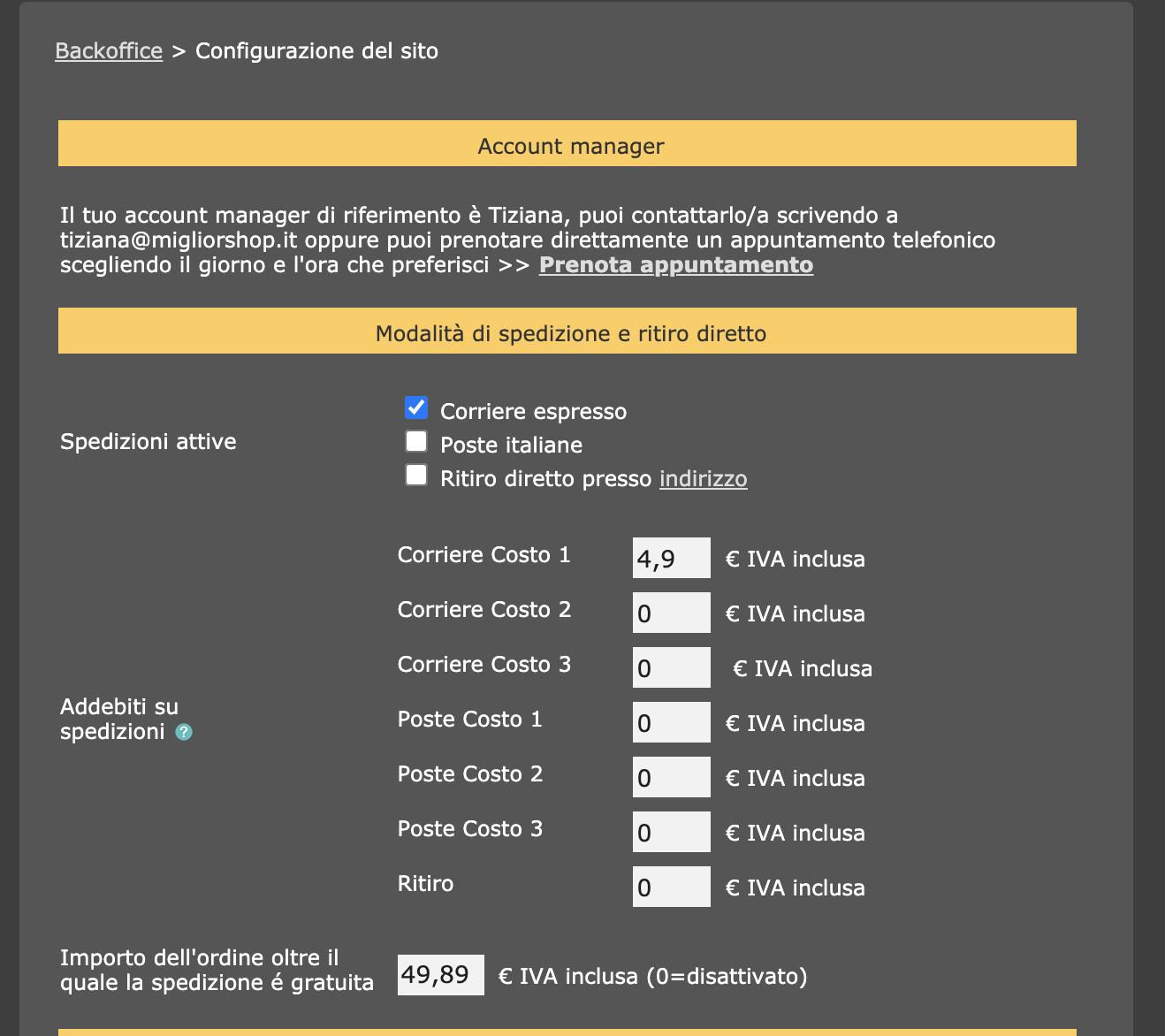1165x1036 pixels.
Task: Open the Backoffice breadcrumb link
Action: 109,51
